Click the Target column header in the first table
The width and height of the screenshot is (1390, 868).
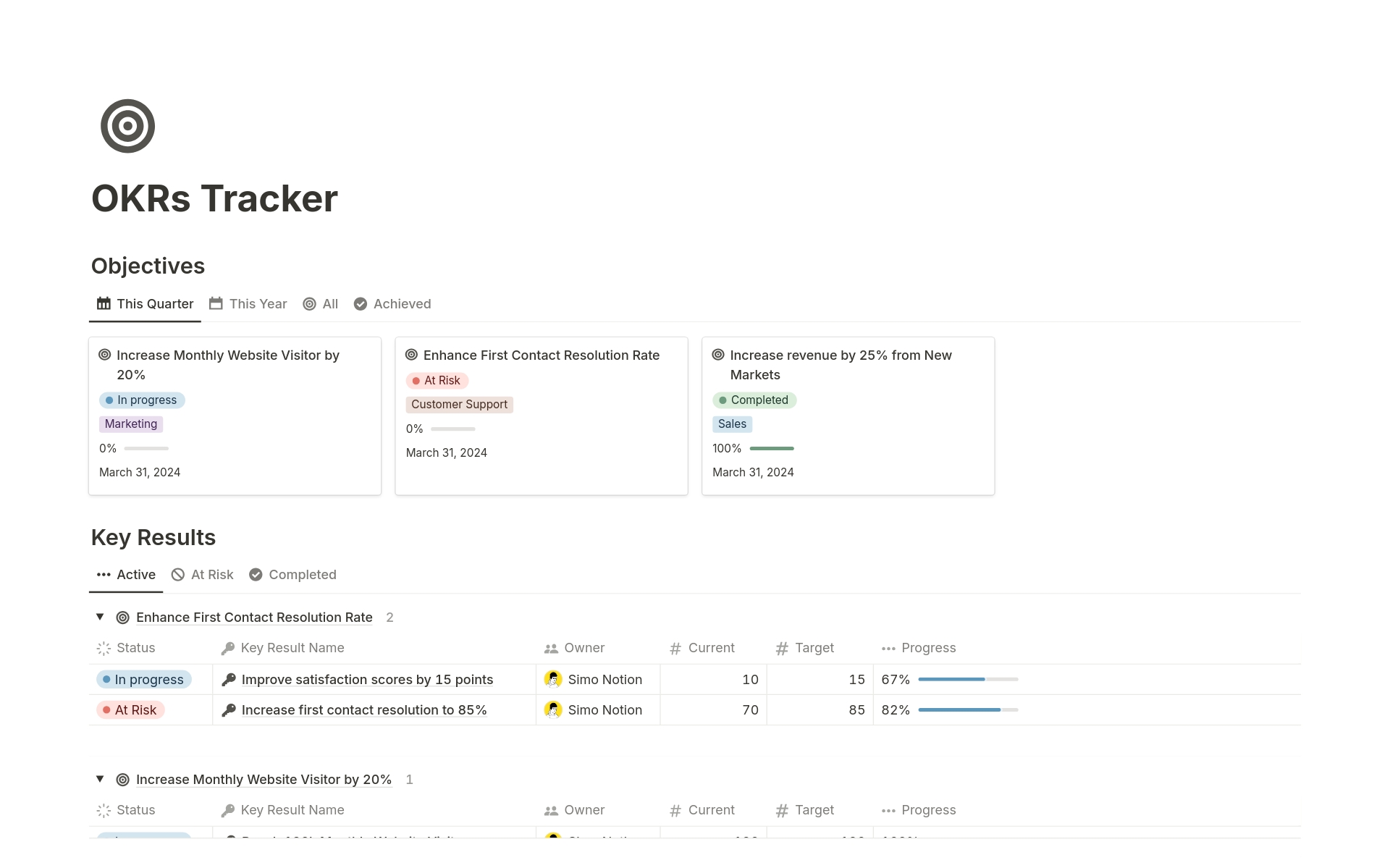(x=814, y=648)
